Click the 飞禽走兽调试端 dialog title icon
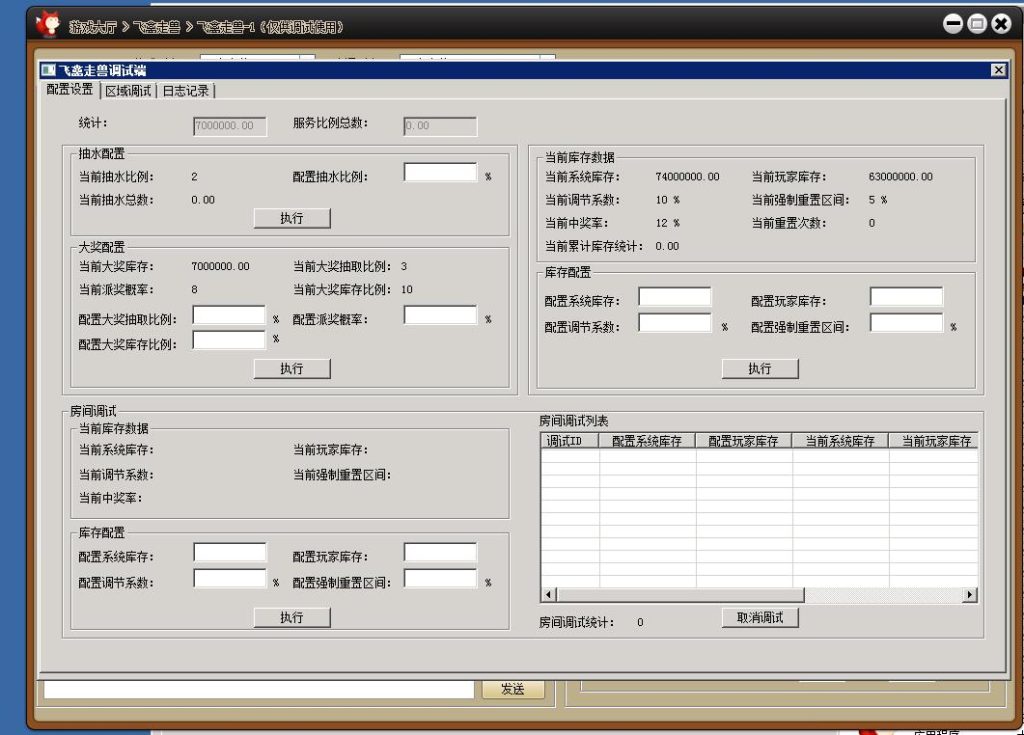Screen dimensions: 1024x735 click(48, 70)
